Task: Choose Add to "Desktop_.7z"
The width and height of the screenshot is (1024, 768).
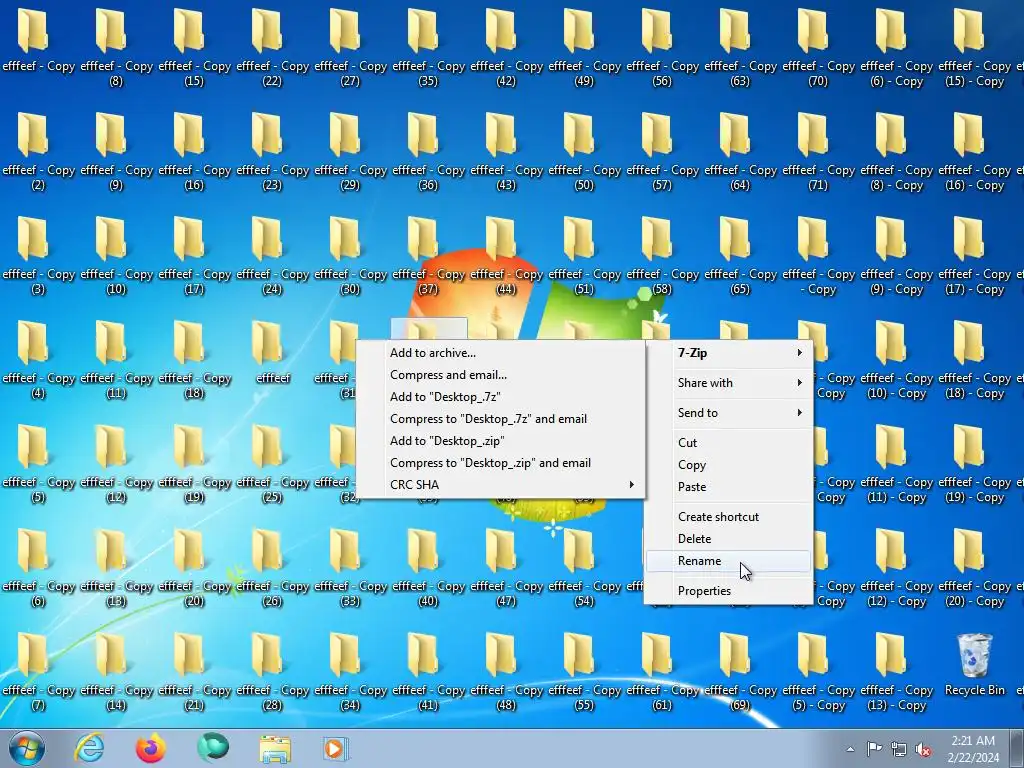Action: 500,396
